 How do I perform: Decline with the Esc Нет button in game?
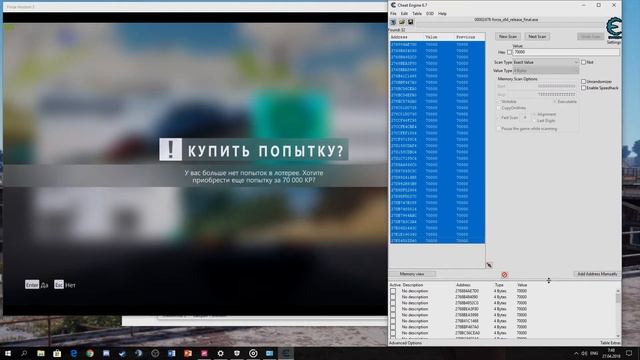coord(65,285)
